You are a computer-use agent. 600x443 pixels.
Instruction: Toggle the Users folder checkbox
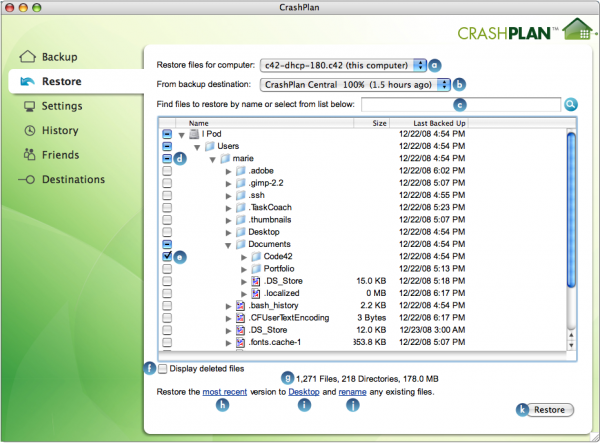click(x=167, y=146)
